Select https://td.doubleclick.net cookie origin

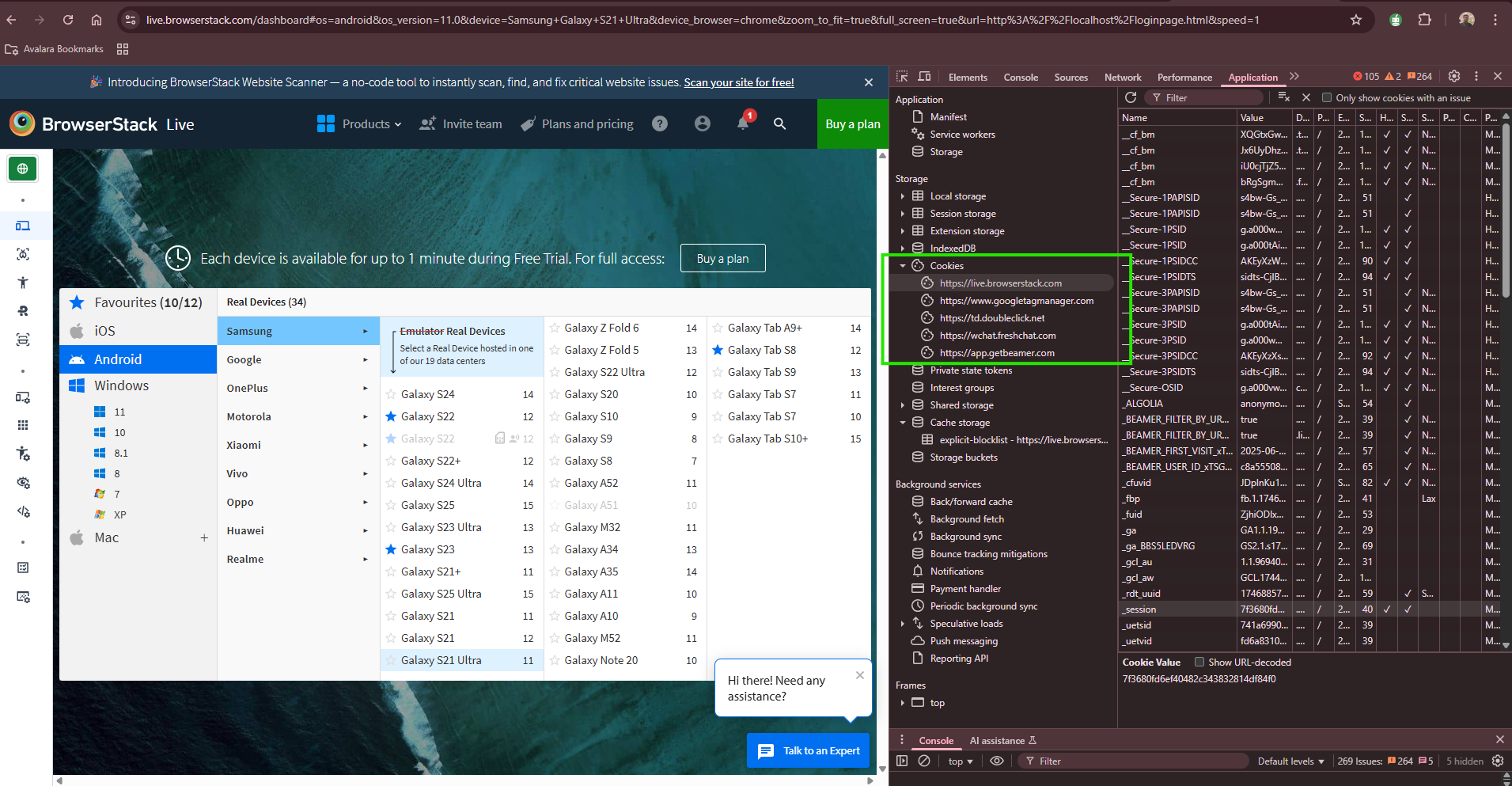[992, 318]
